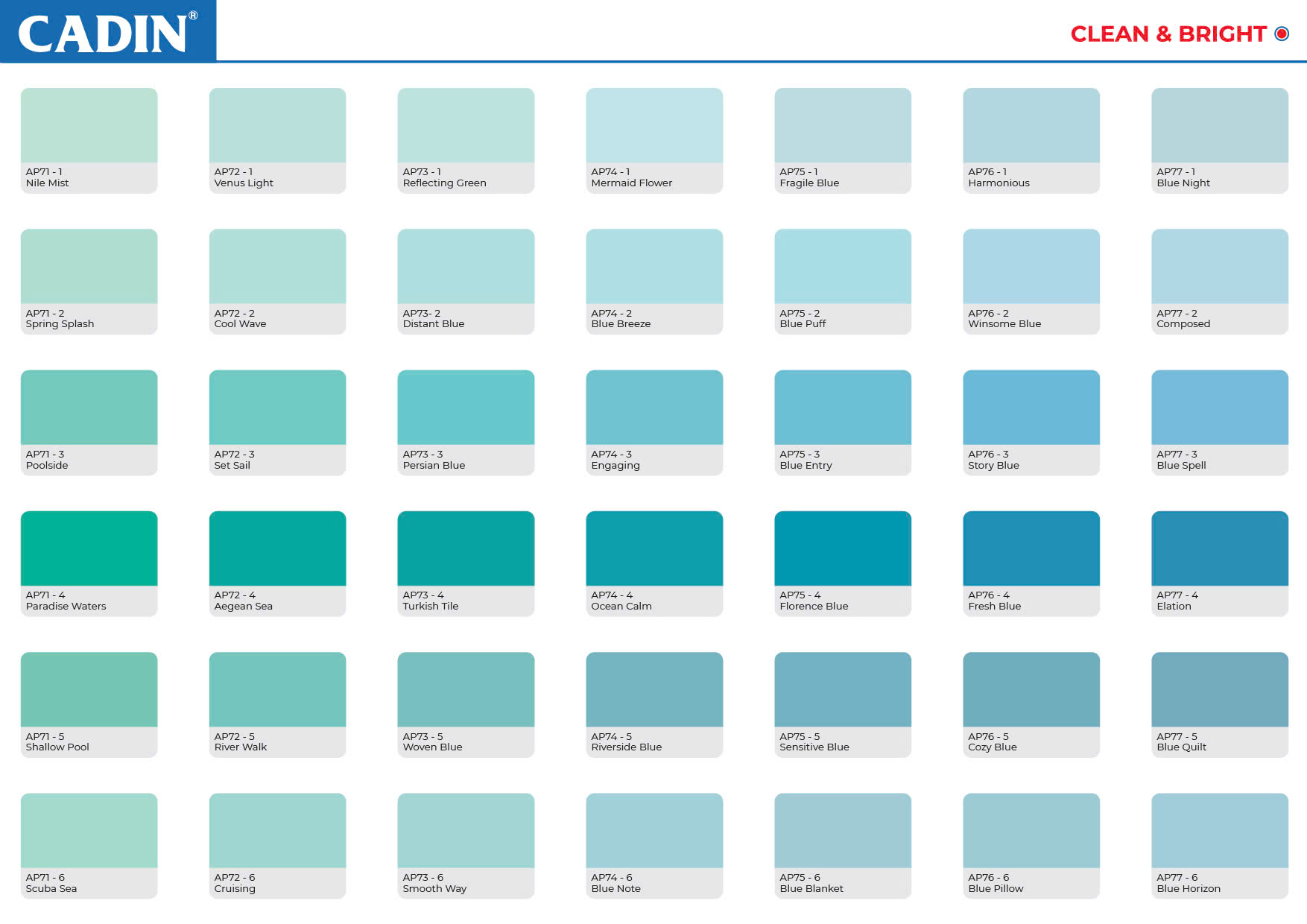Click the Elation AP77-4 swatch

[1219, 548]
